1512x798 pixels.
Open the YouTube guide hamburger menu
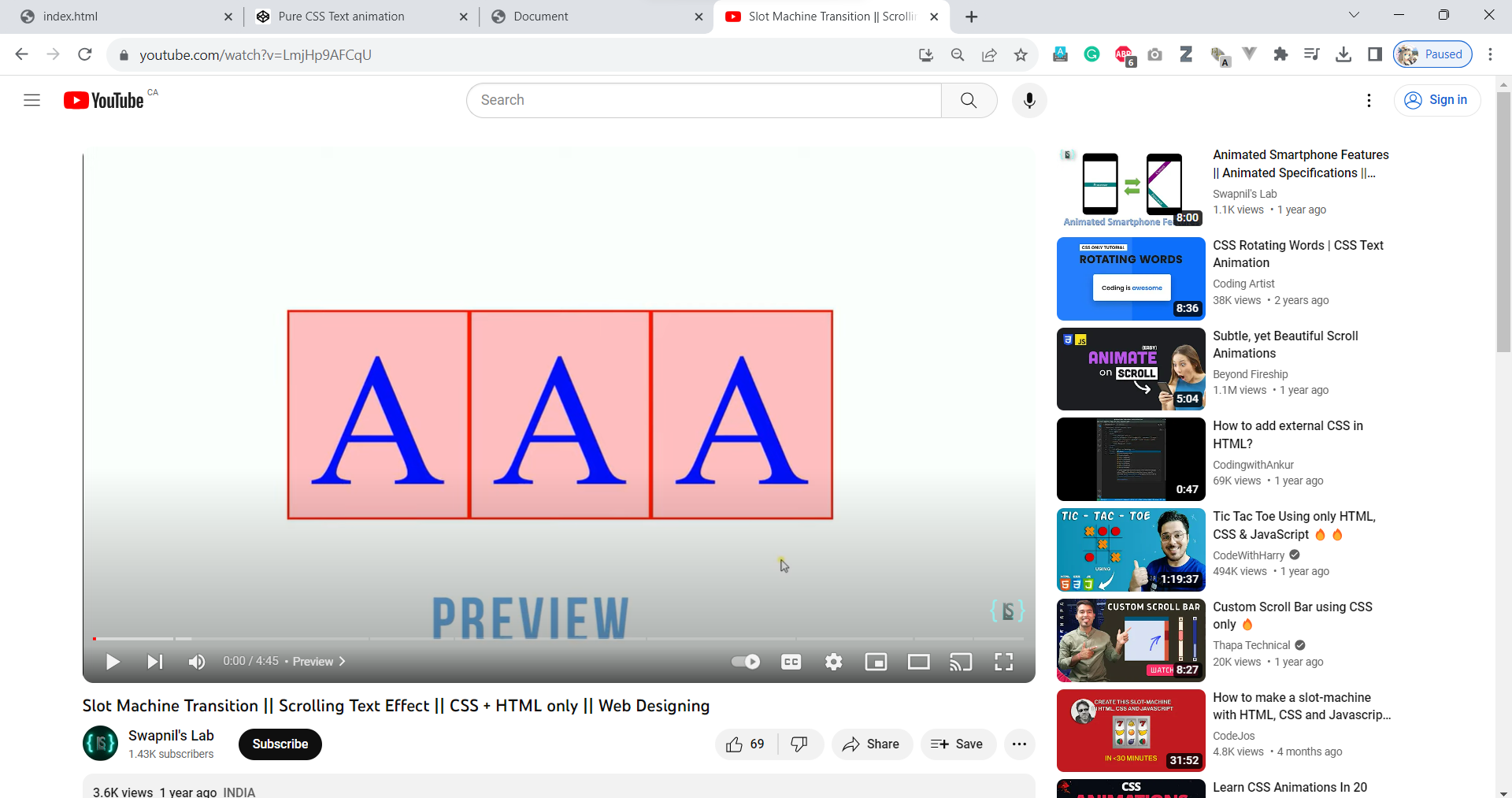[x=31, y=100]
